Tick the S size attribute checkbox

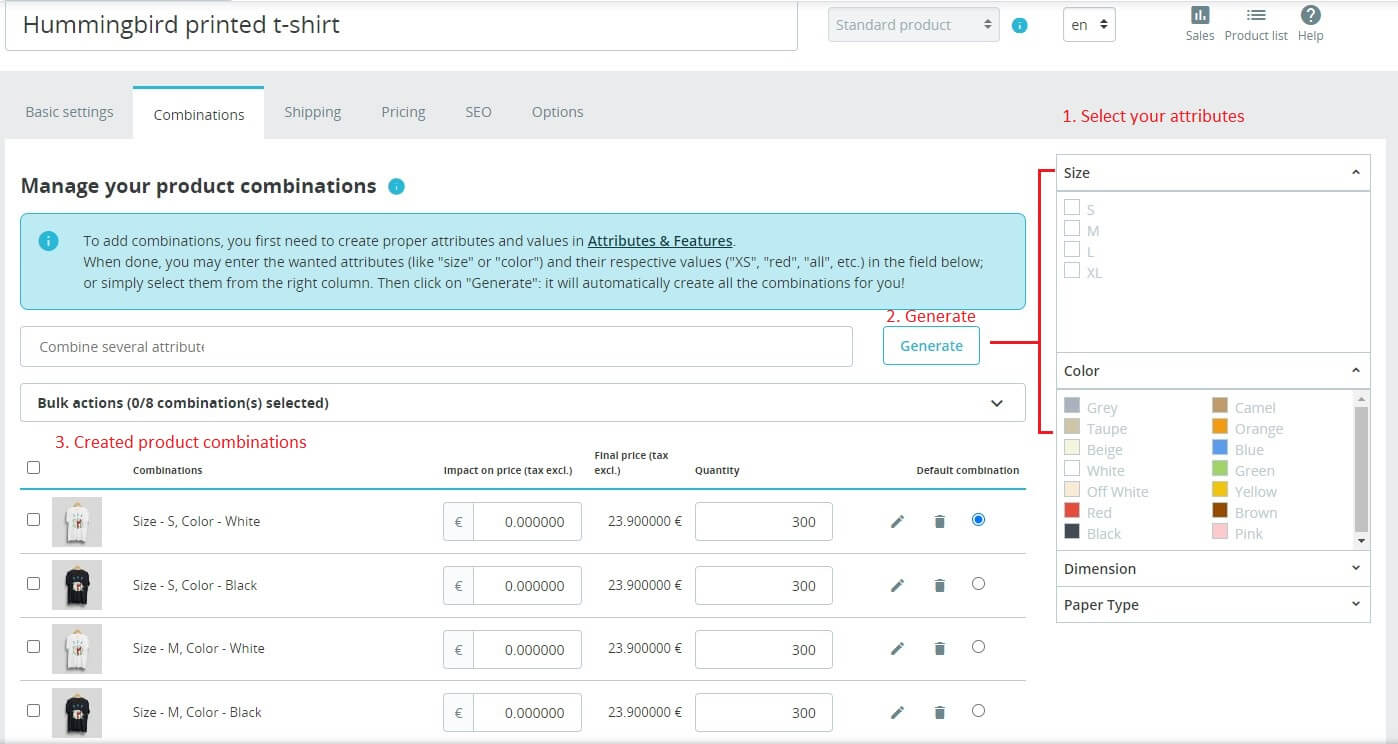point(1072,207)
